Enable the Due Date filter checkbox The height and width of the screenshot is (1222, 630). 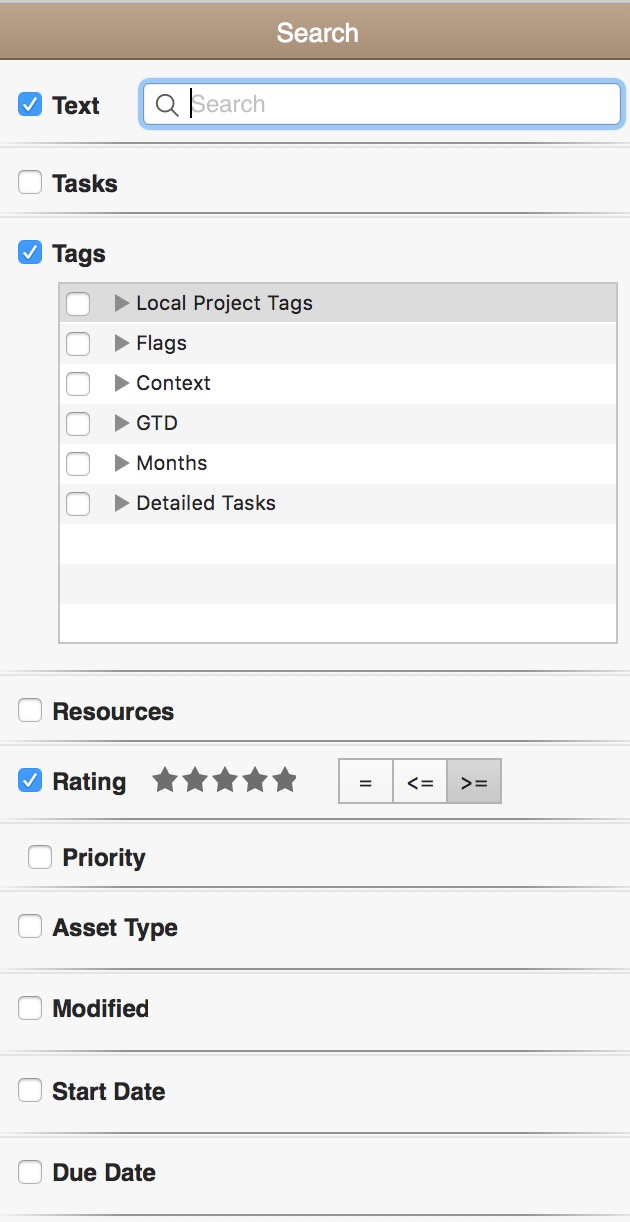click(30, 1172)
